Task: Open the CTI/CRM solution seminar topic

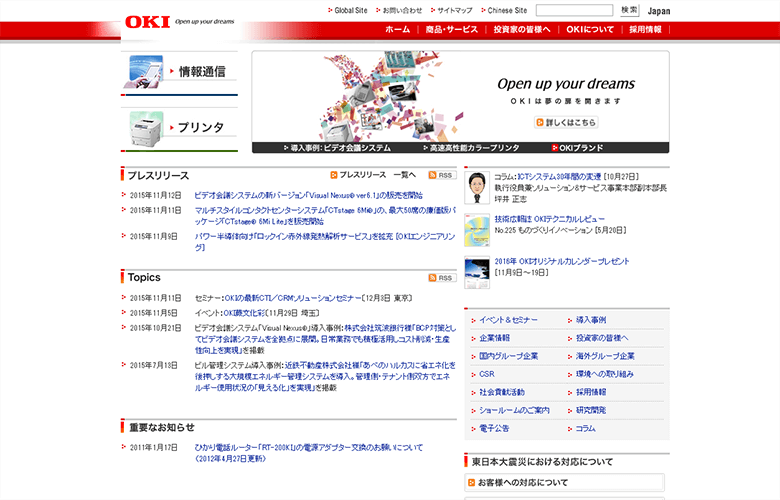Action: click(x=292, y=298)
